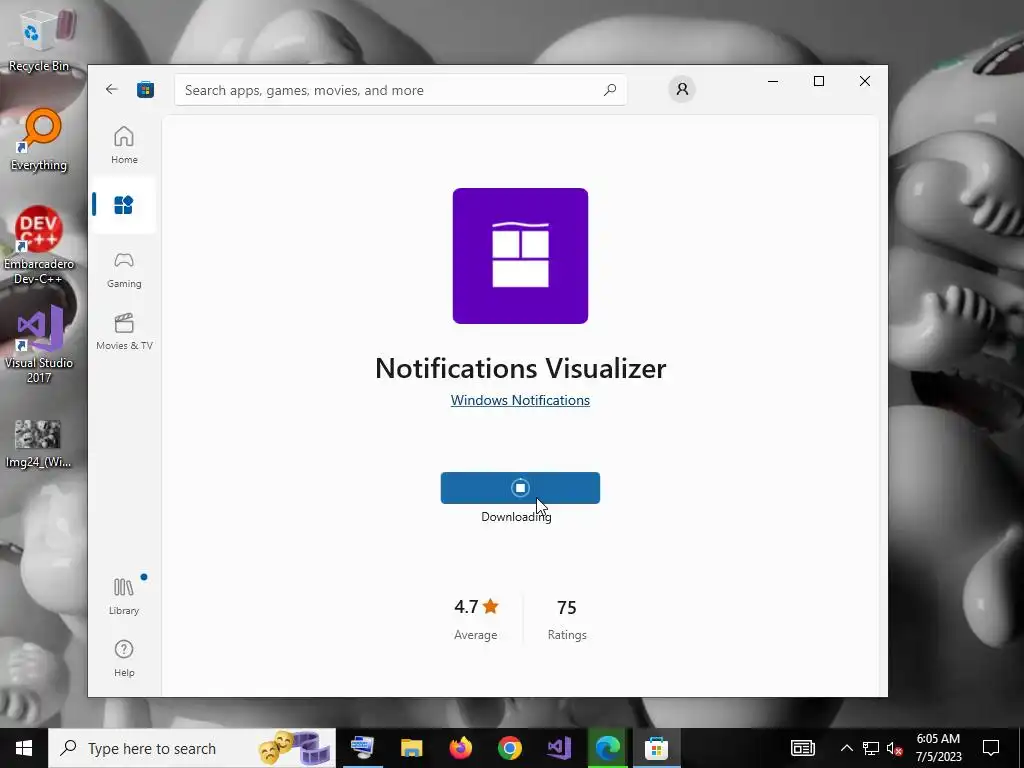
Task: Focus the Search apps, games, movies field
Action: point(400,90)
